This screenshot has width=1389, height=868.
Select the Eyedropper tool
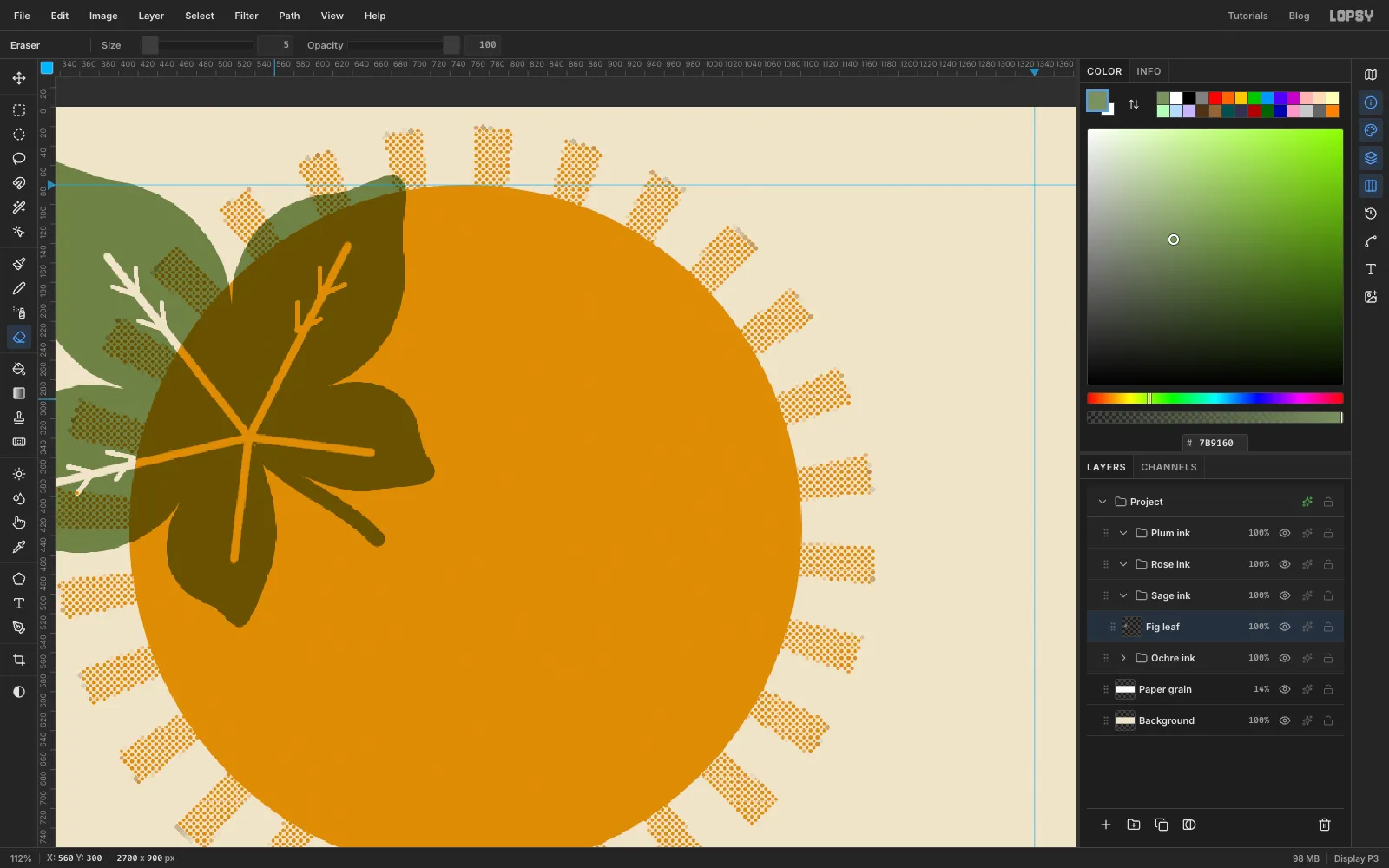pyautogui.click(x=19, y=547)
